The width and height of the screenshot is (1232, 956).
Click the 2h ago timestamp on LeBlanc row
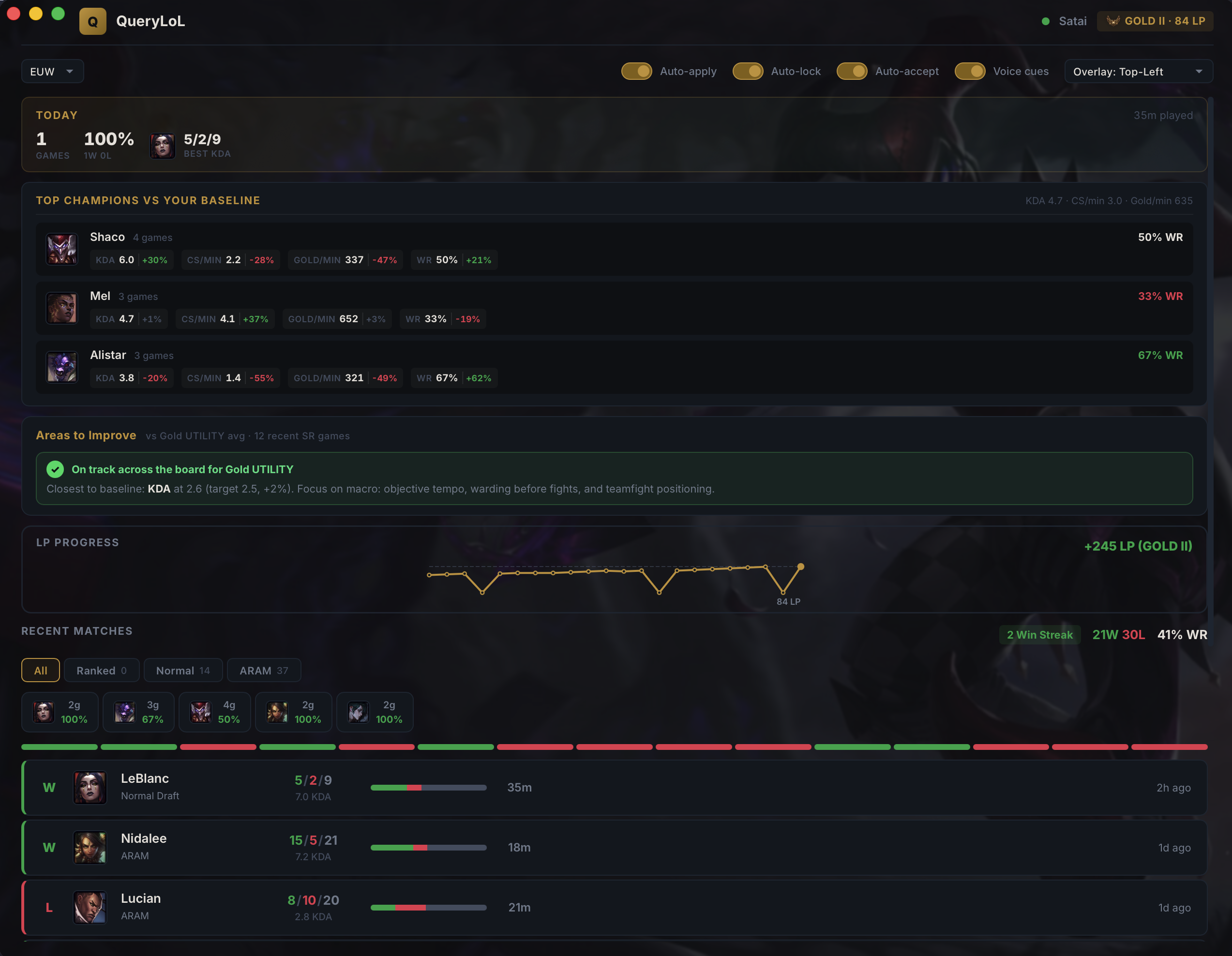(x=1173, y=787)
